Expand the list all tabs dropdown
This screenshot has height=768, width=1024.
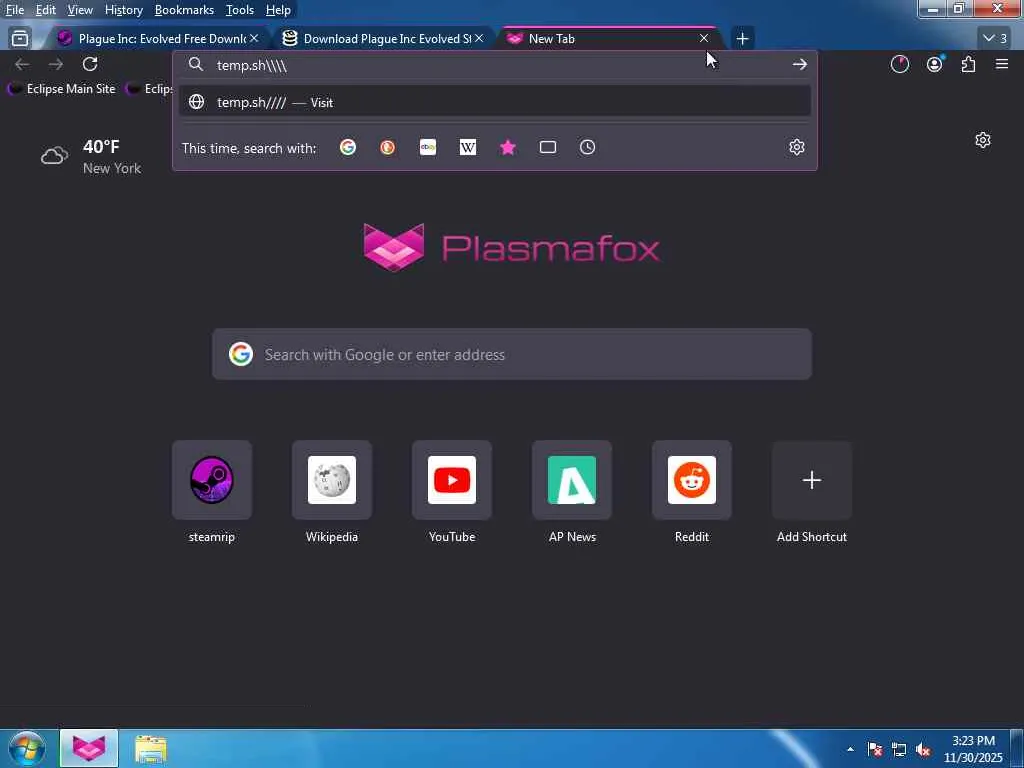click(x=995, y=39)
